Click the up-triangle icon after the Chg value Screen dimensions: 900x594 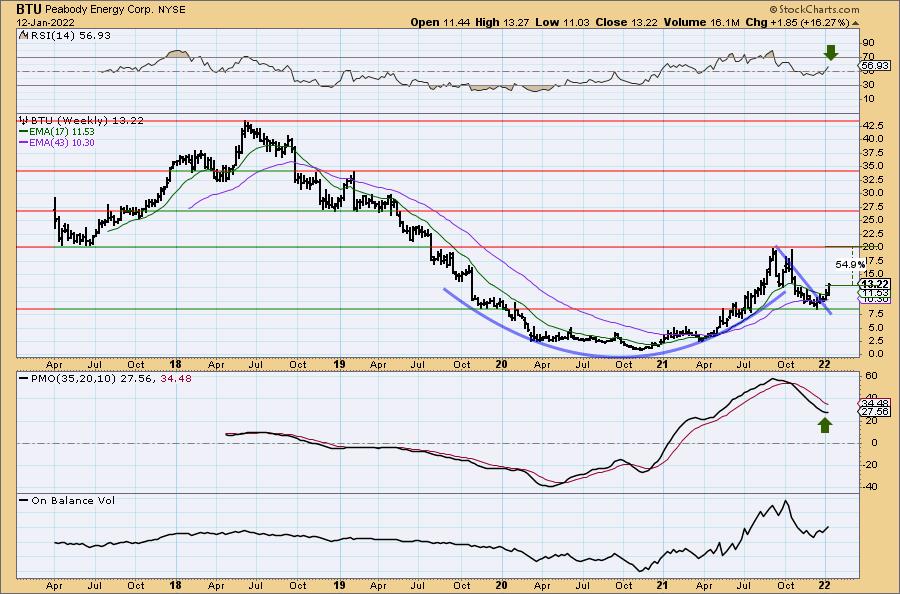point(856,23)
